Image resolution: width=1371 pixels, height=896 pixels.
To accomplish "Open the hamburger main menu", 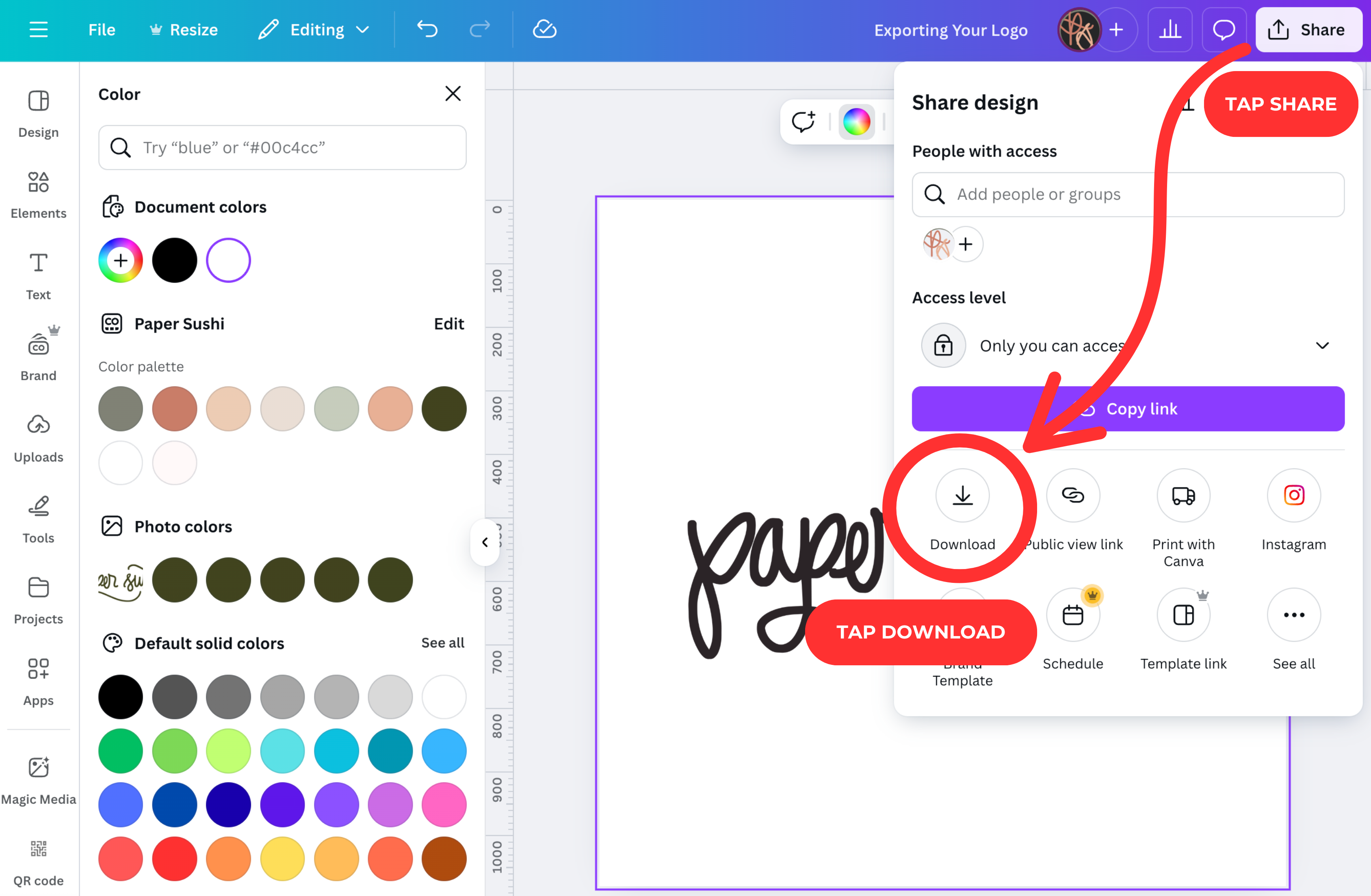I will (x=39, y=29).
